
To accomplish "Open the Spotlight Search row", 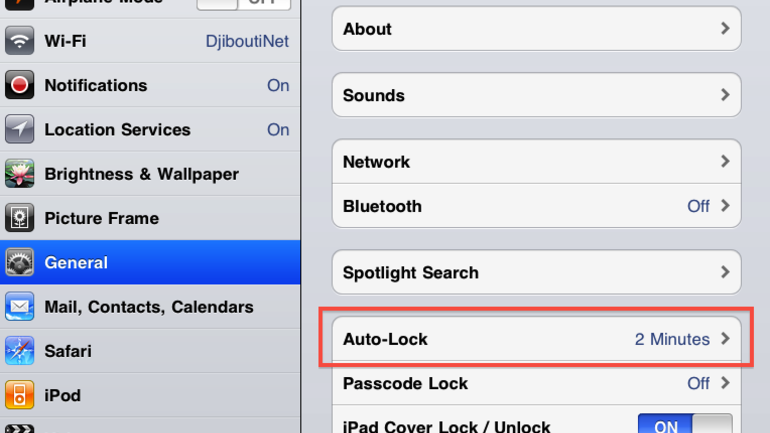I will pyautogui.click(x=536, y=272).
